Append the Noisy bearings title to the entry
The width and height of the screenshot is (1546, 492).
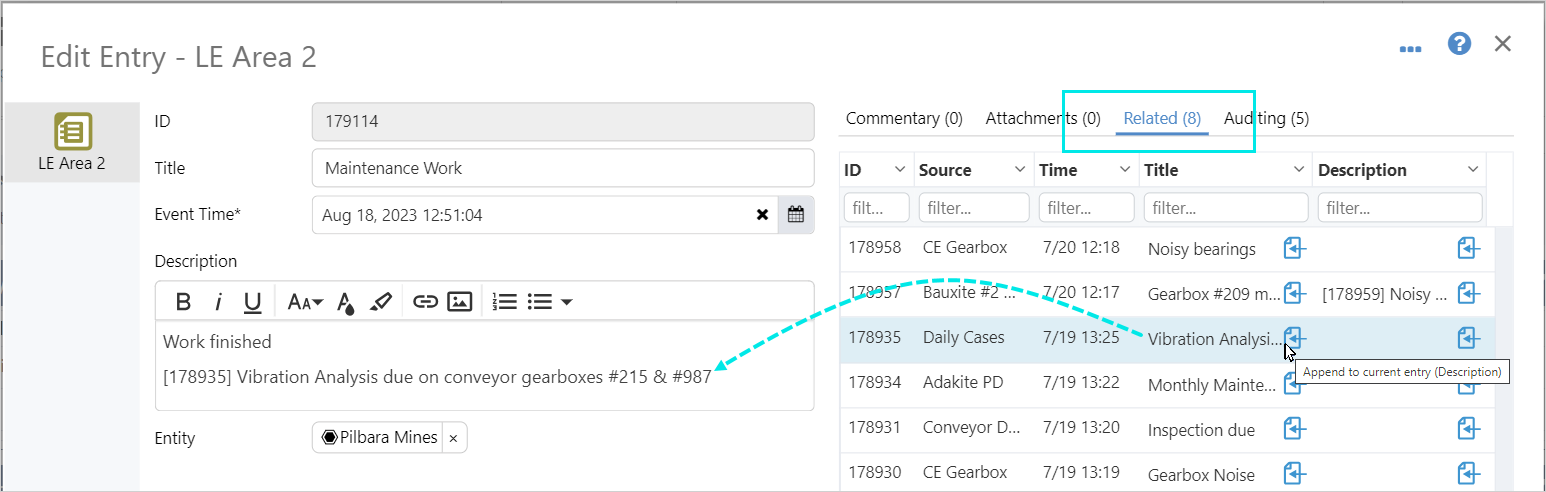(1295, 248)
